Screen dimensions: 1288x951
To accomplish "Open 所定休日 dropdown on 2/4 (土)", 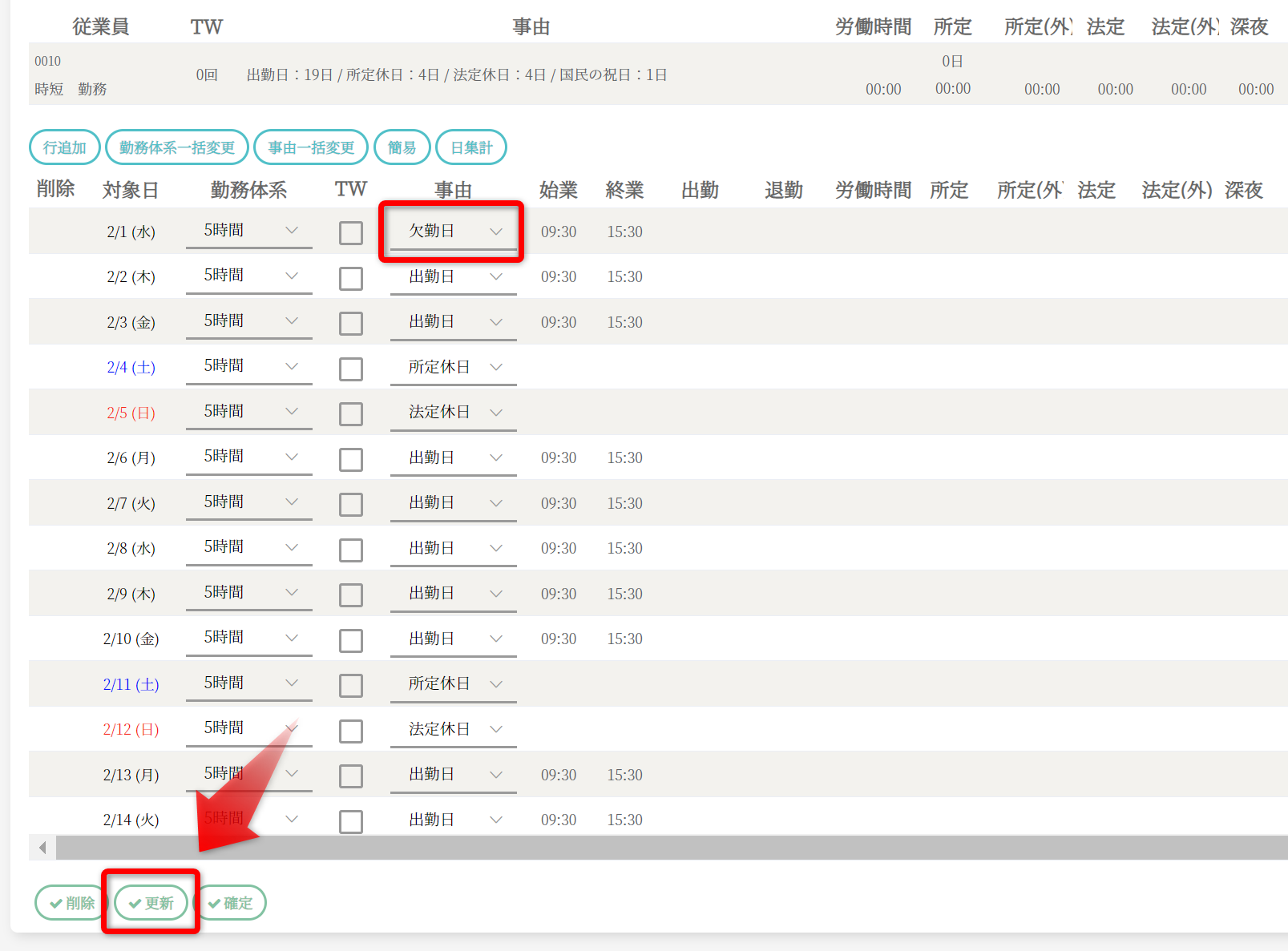I will click(453, 367).
